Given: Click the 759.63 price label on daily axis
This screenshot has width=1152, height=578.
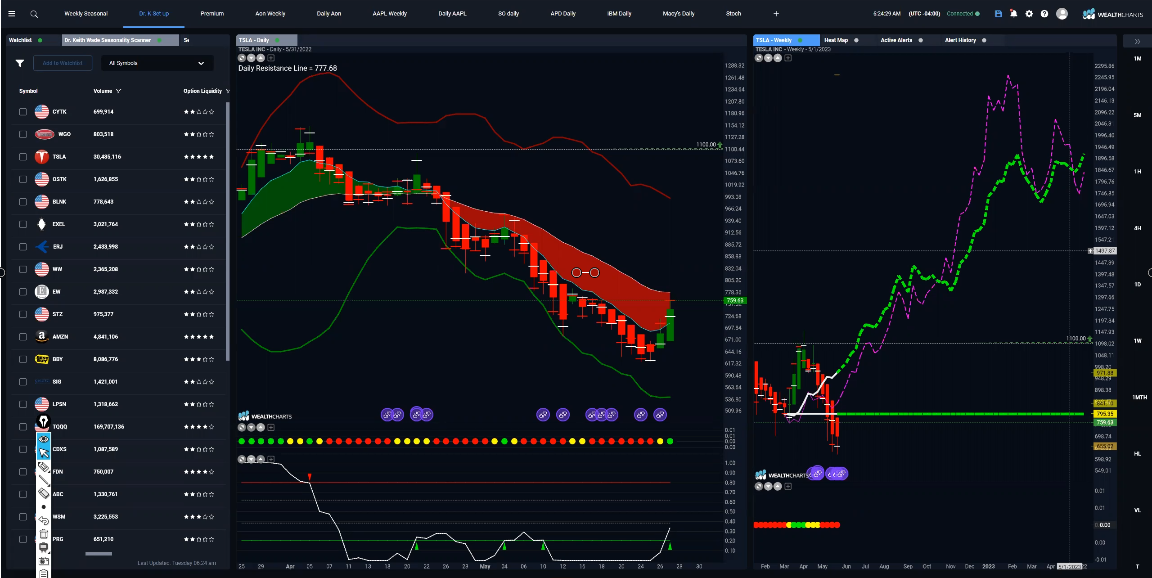Looking at the screenshot, I should click(x=735, y=300).
